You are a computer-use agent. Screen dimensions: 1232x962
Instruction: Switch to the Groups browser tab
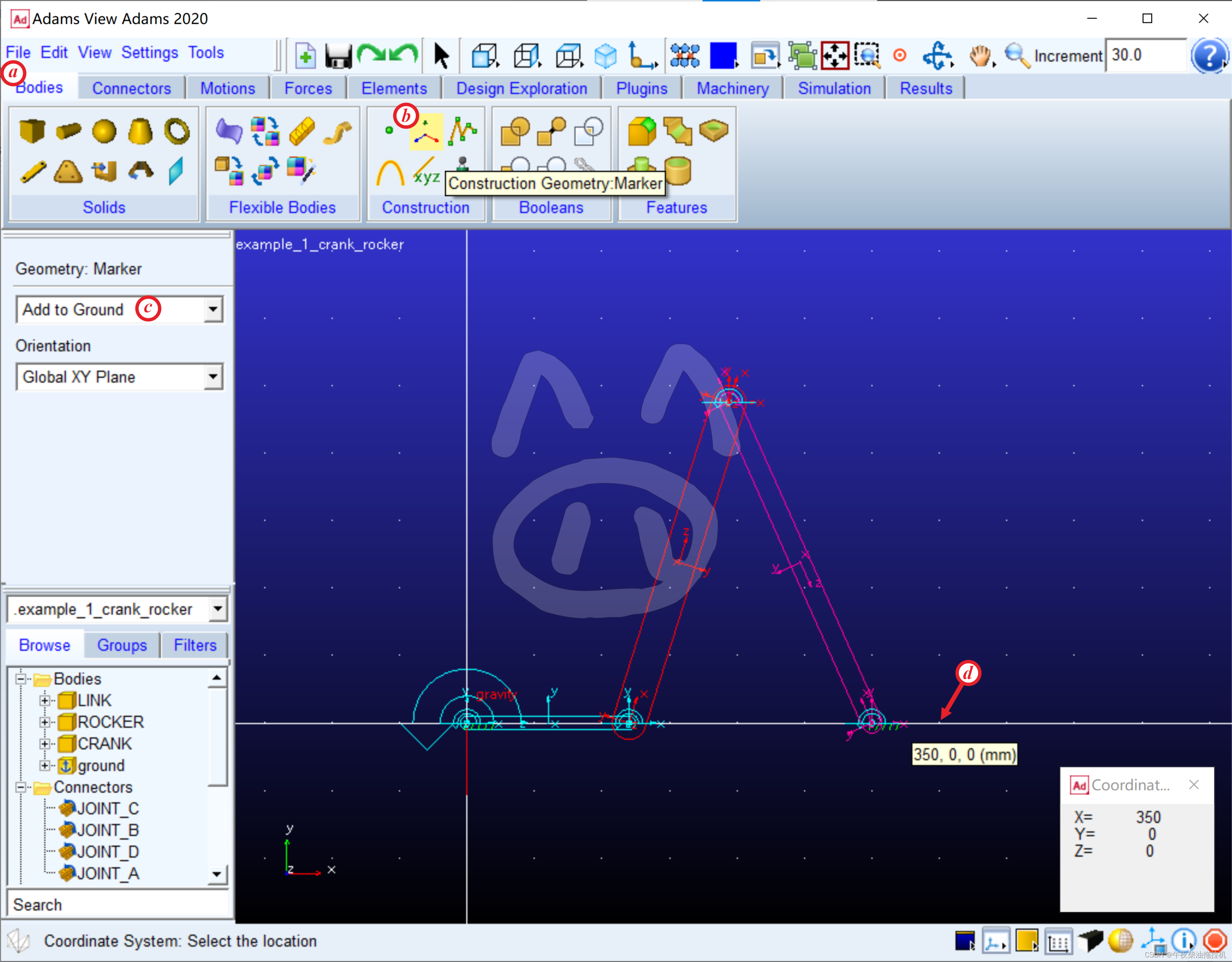pyautogui.click(x=122, y=645)
